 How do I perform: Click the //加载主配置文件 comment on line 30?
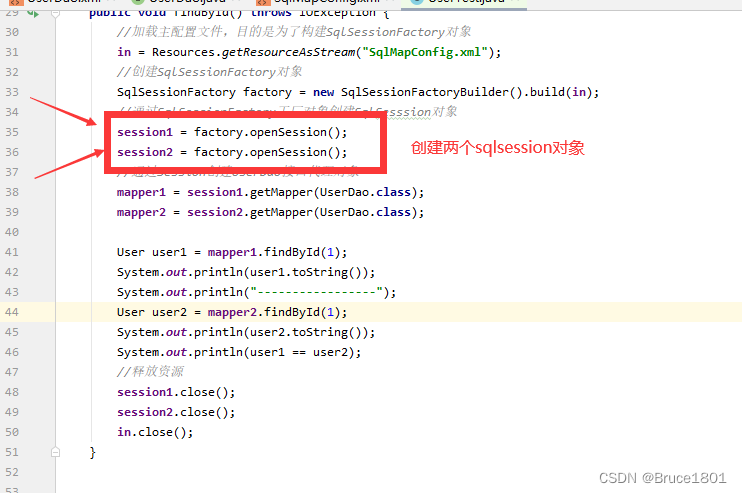(294, 32)
